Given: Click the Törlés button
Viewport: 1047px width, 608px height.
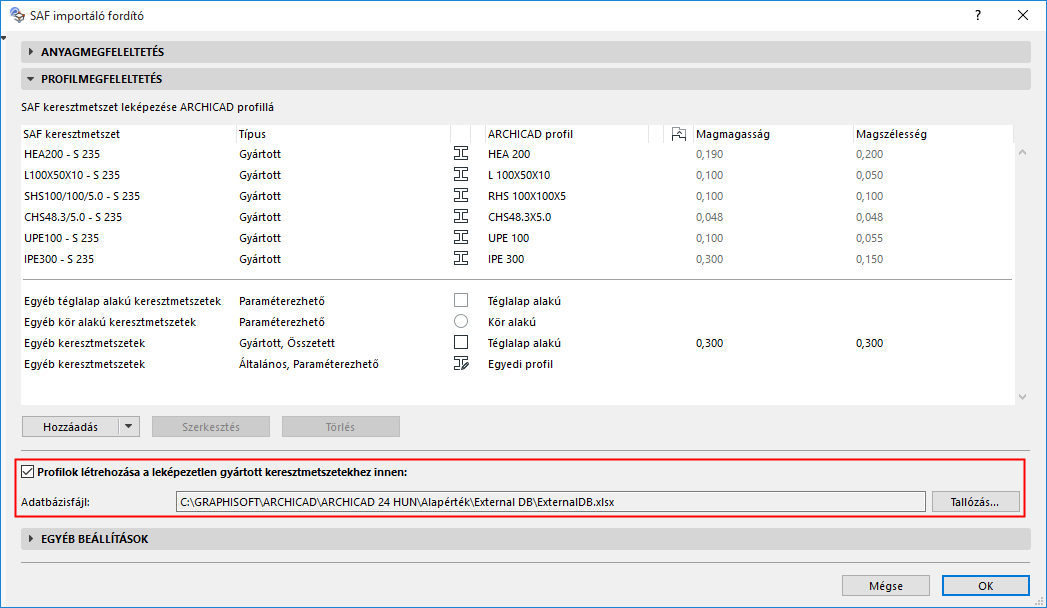Looking at the screenshot, I should pyautogui.click(x=341, y=426).
